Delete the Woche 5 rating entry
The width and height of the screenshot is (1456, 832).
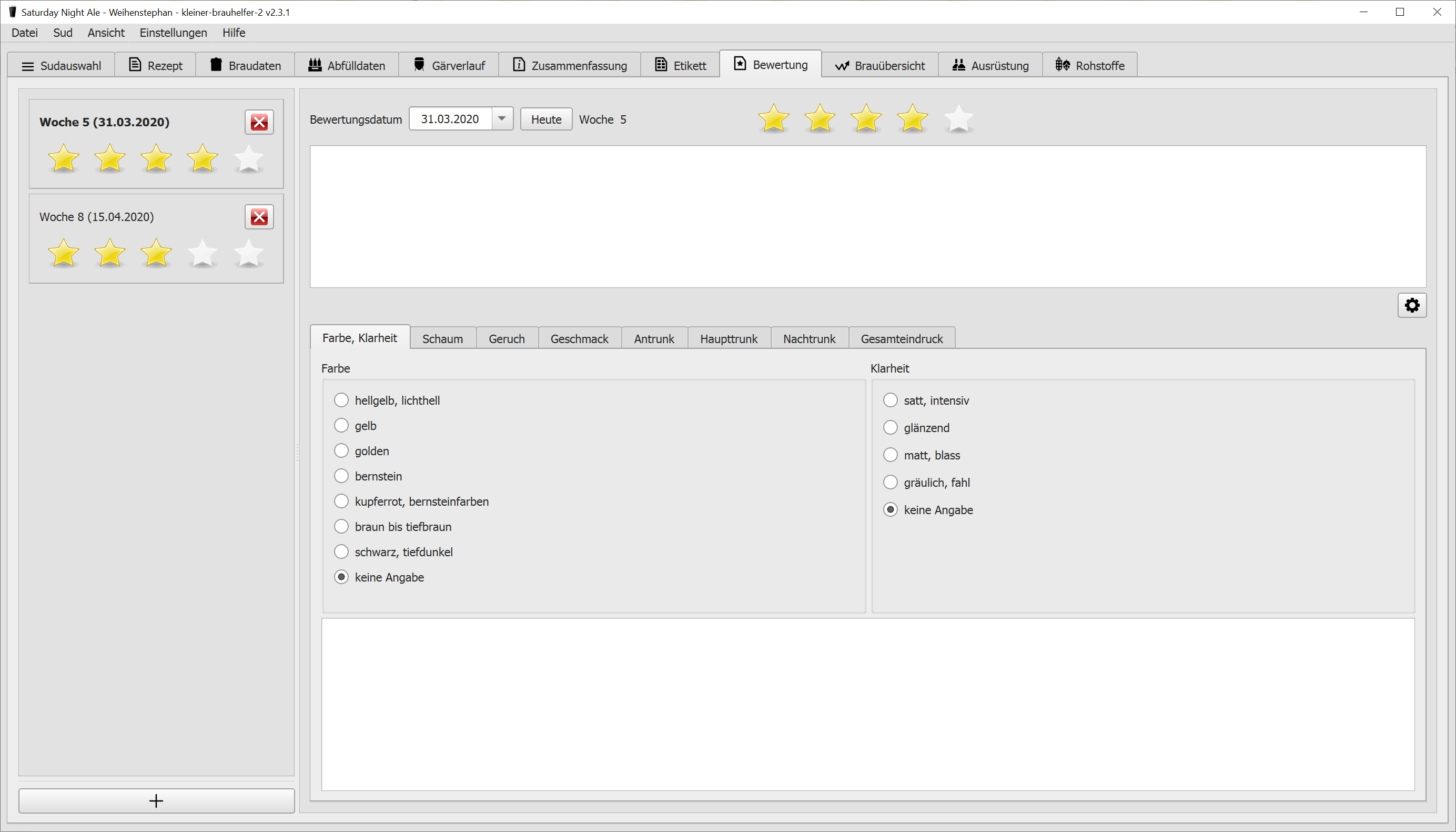(259, 122)
